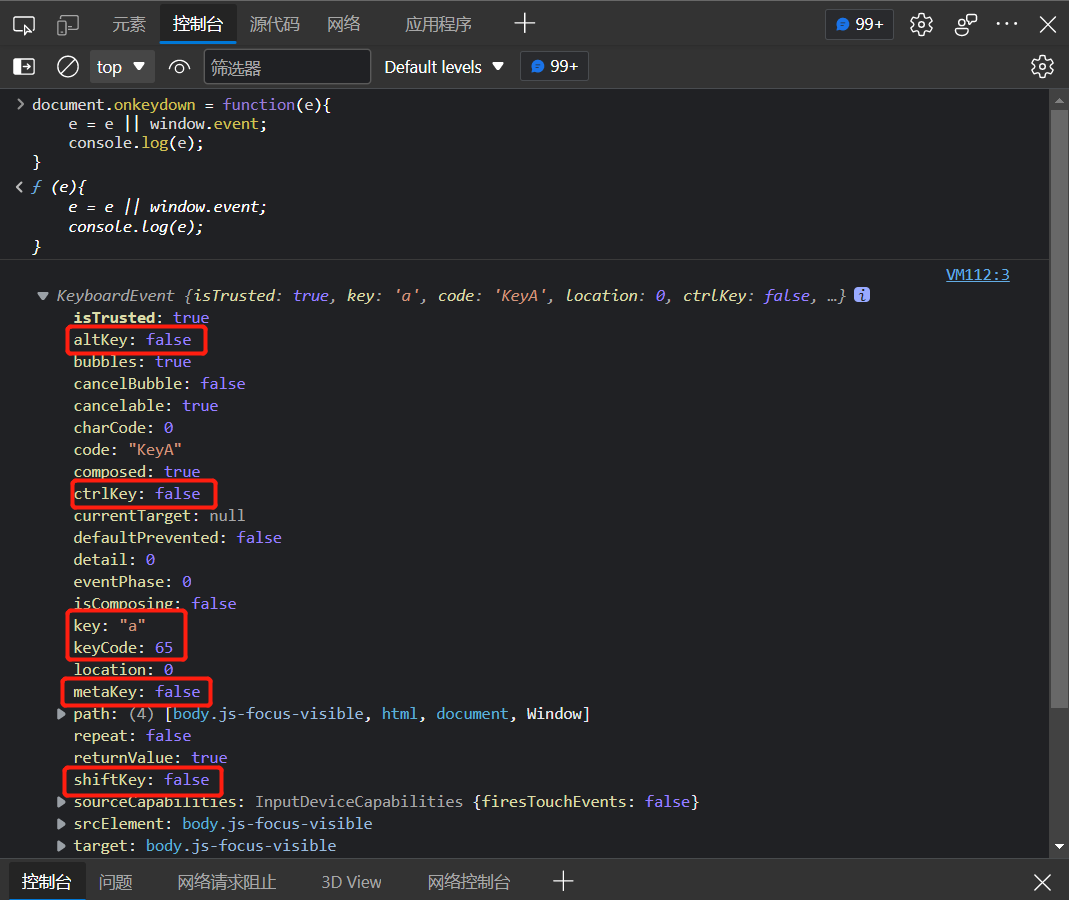Switch to the Console (控制台) top tab
The height and width of the screenshot is (900, 1069).
pyautogui.click(x=198, y=25)
